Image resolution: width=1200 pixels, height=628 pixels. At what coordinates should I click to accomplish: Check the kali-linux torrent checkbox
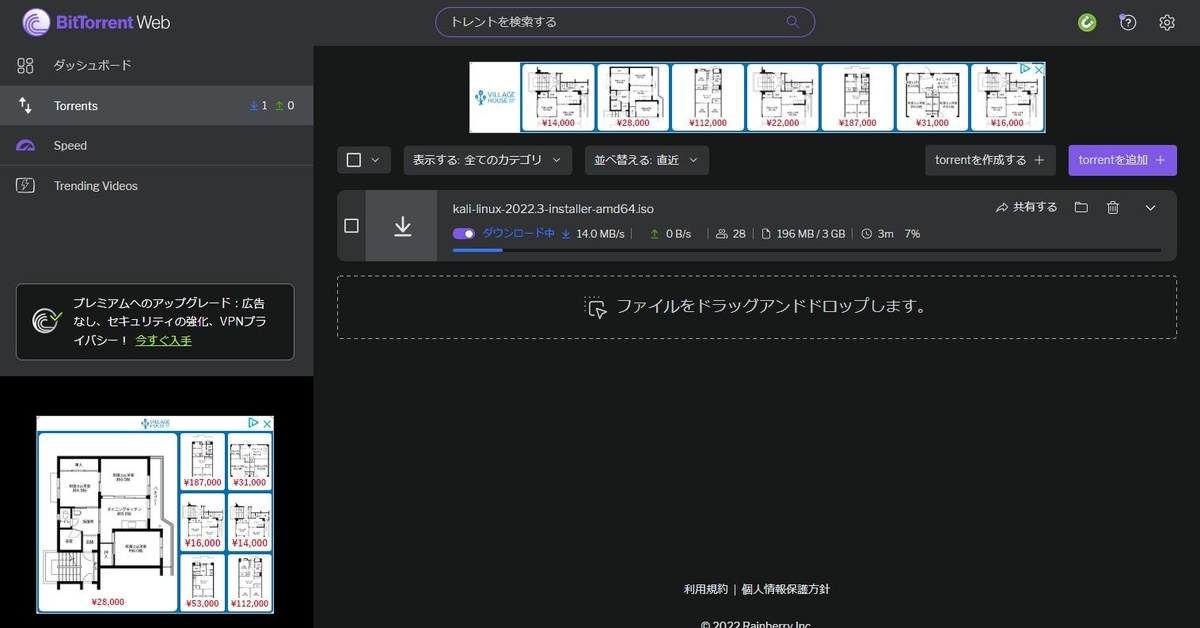pos(351,226)
